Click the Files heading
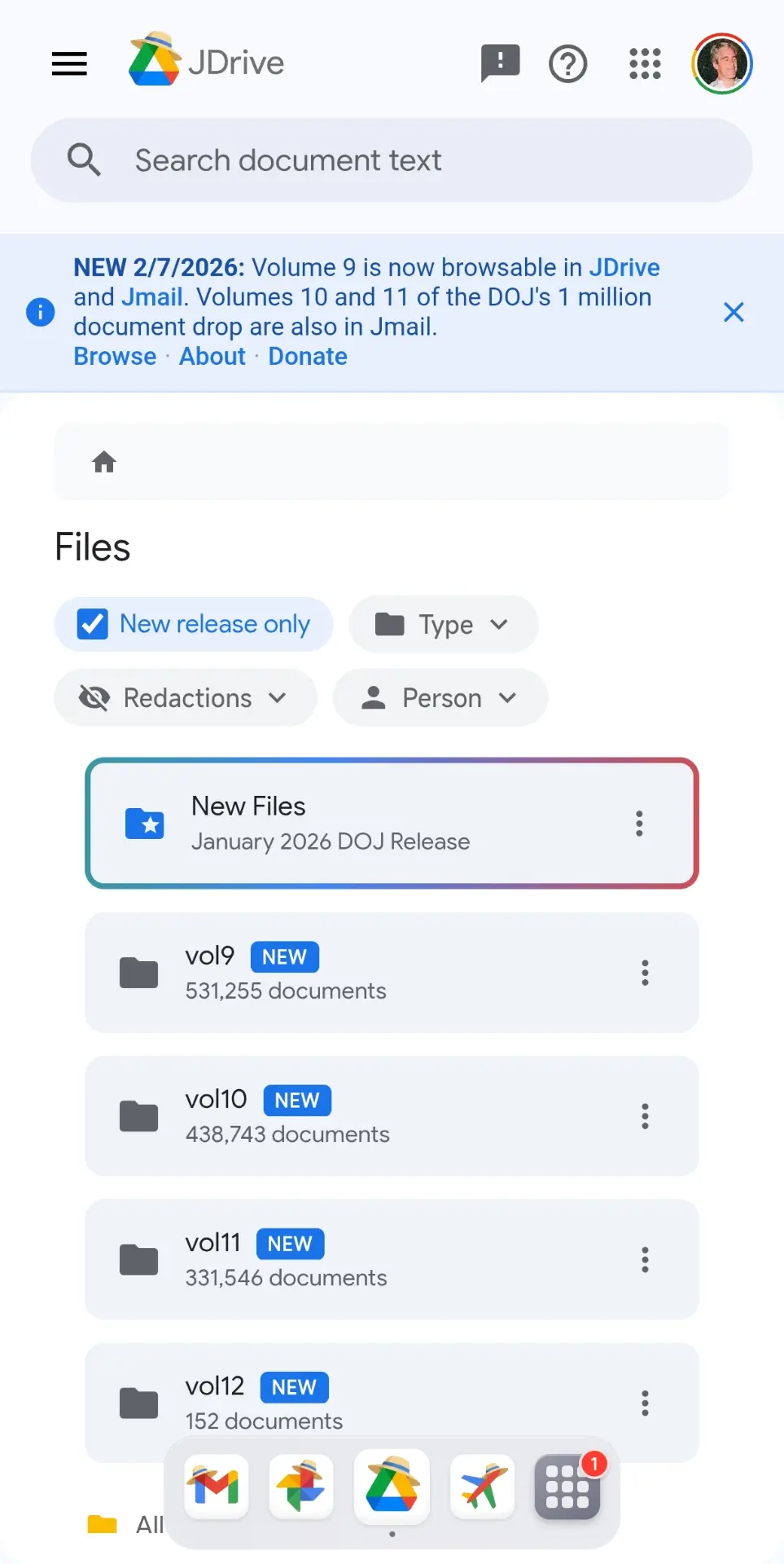The width and height of the screenshot is (784, 1564). 92,547
